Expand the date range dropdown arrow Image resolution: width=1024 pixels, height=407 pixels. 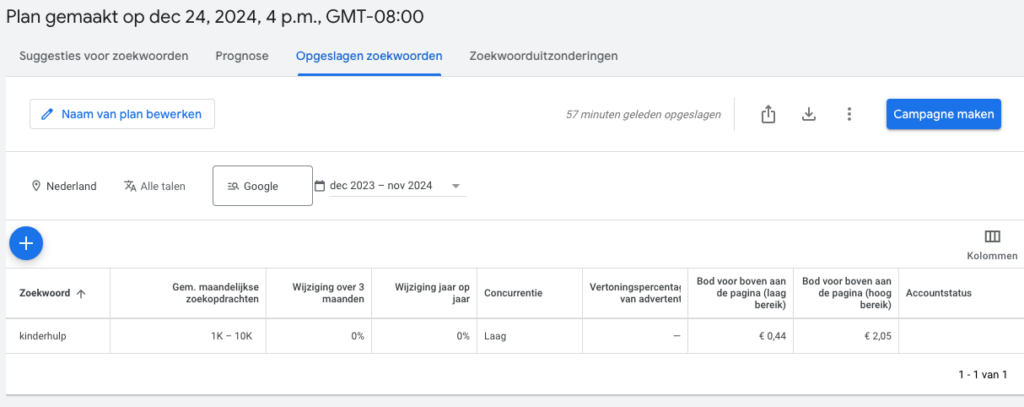tap(456, 186)
